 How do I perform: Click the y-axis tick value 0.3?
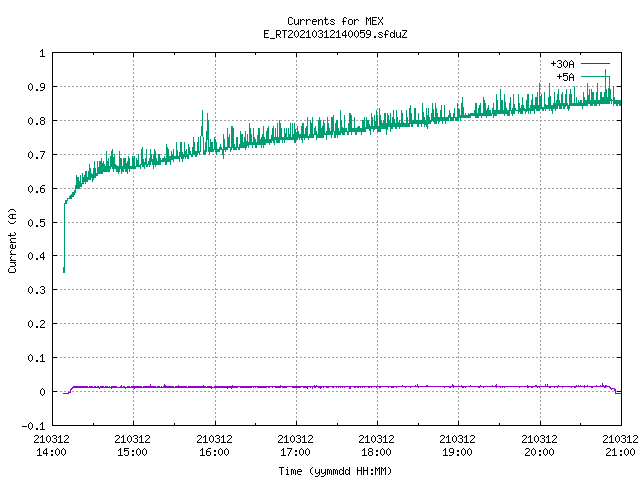(x=36, y=290)
